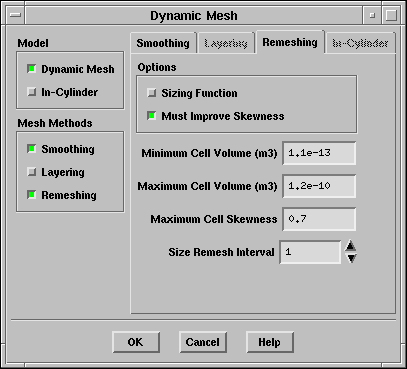Increase Size Remesh Interval with up arrow

(x=351, y=246)
